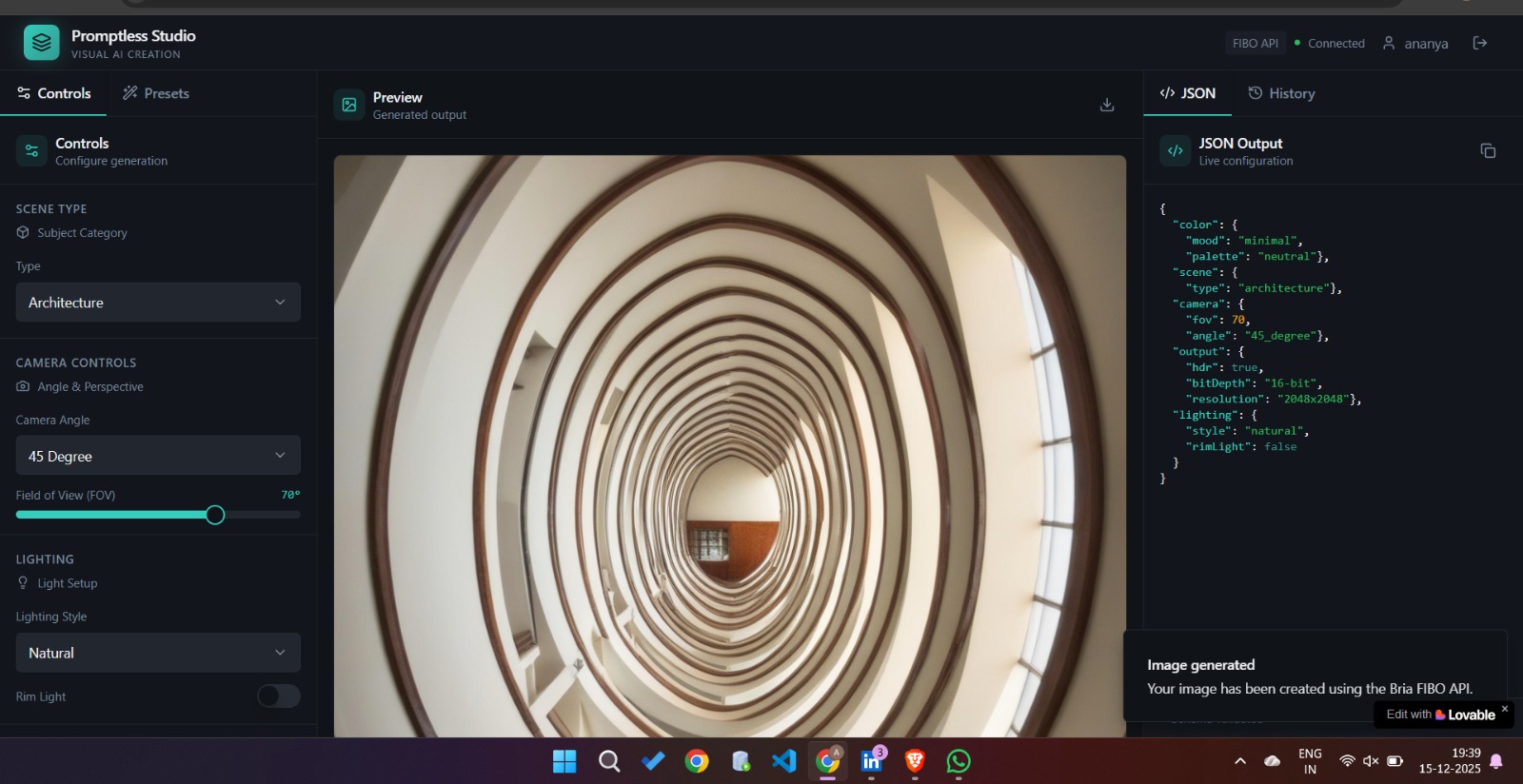Click the Preview image panel icon

pos(349,105)
